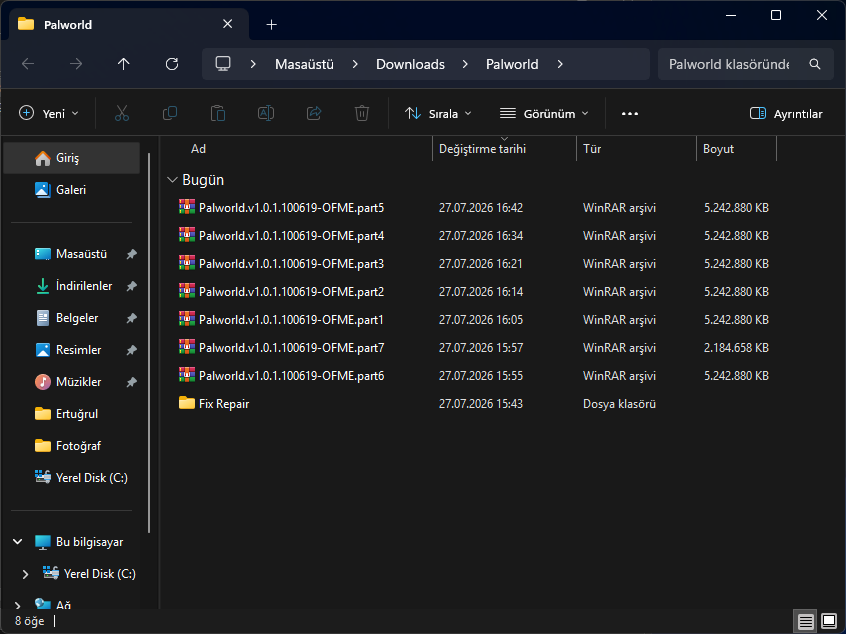Refresh the Palworld folder view
The width and height of the screenshot is (846, 634).
point(172,64)
